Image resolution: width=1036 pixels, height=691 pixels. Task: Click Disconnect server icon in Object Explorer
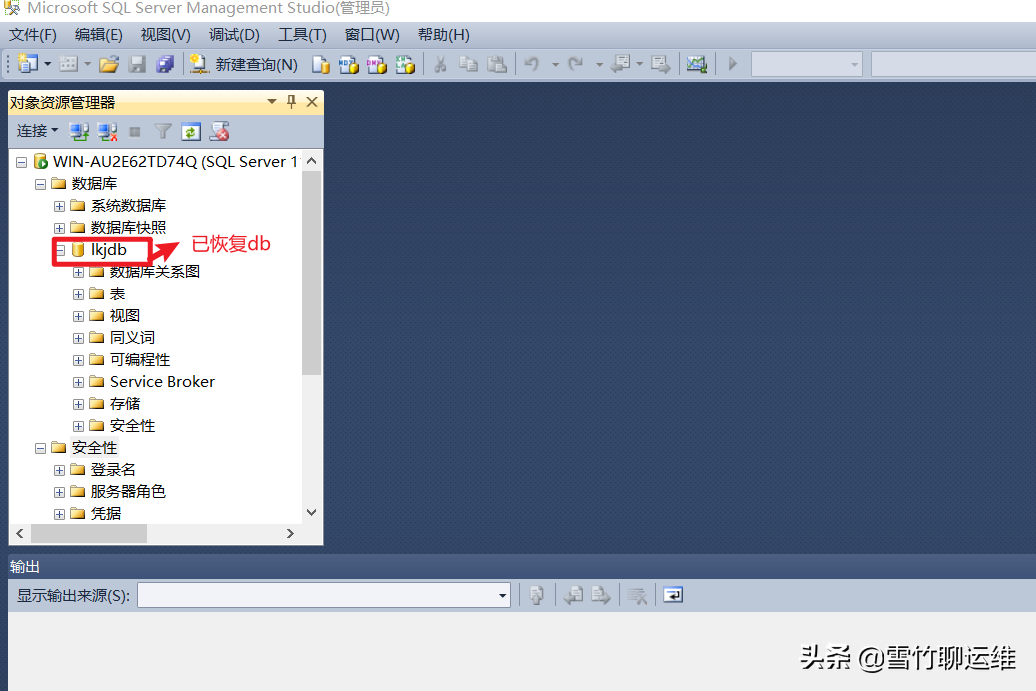(107, 132)
